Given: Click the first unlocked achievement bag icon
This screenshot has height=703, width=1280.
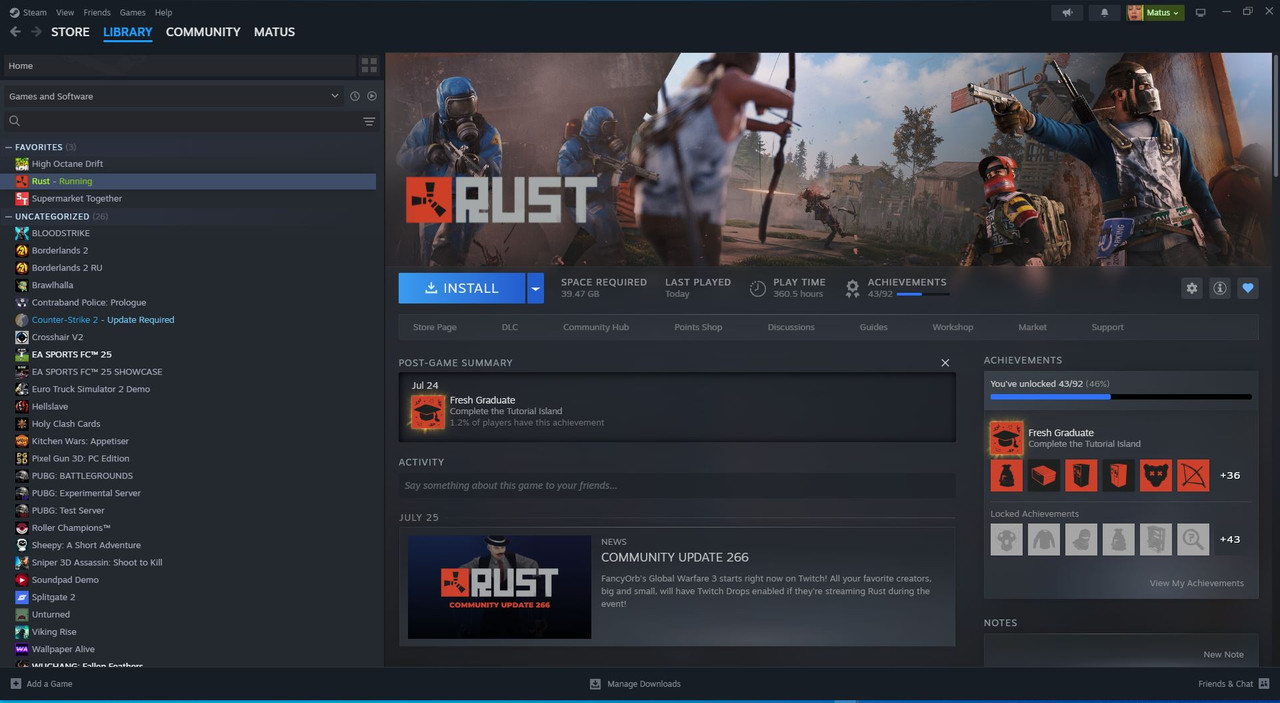Looking at the screenshot, I should pos(1006,476).
